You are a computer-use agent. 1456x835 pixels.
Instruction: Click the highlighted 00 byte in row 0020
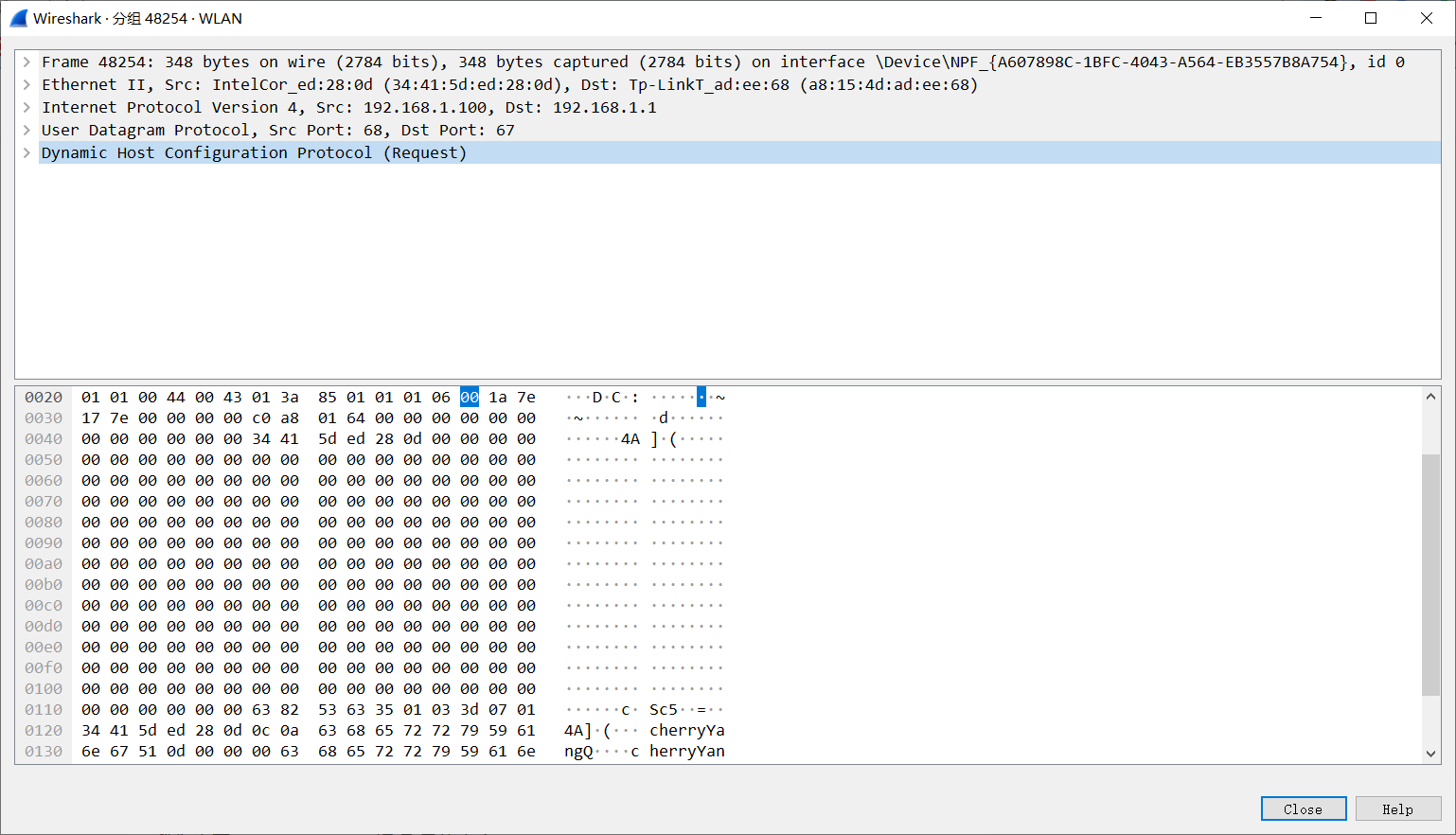(470, 398)
